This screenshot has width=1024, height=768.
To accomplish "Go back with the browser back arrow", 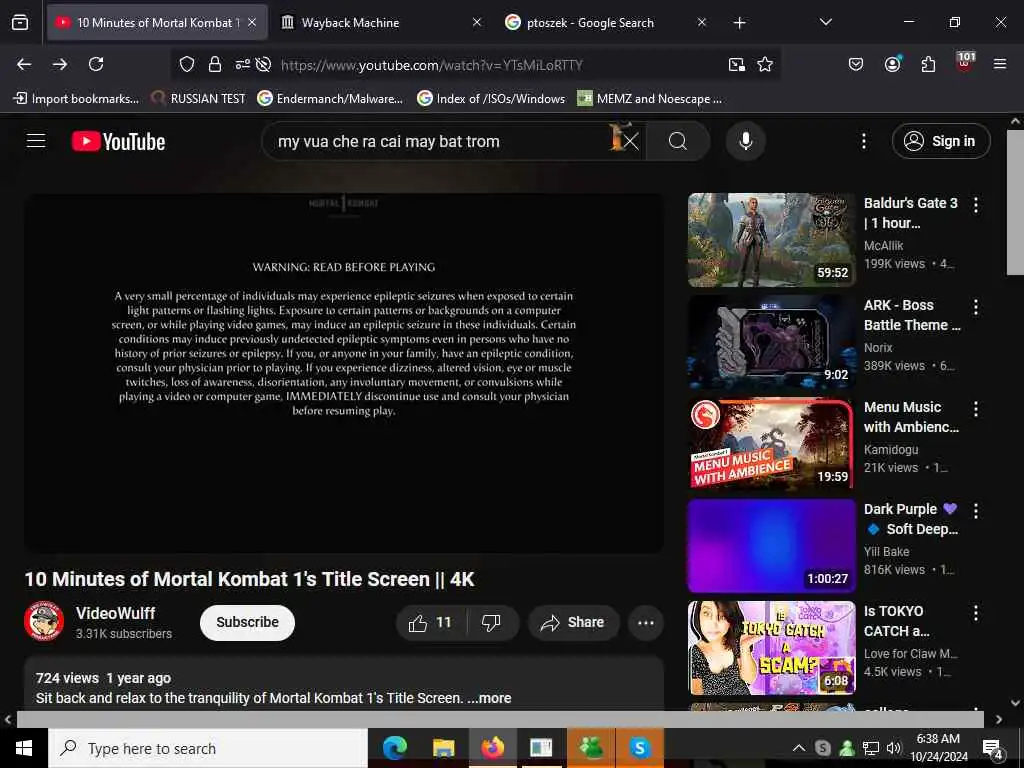I will pyautogui.click(x=24, y=64).
